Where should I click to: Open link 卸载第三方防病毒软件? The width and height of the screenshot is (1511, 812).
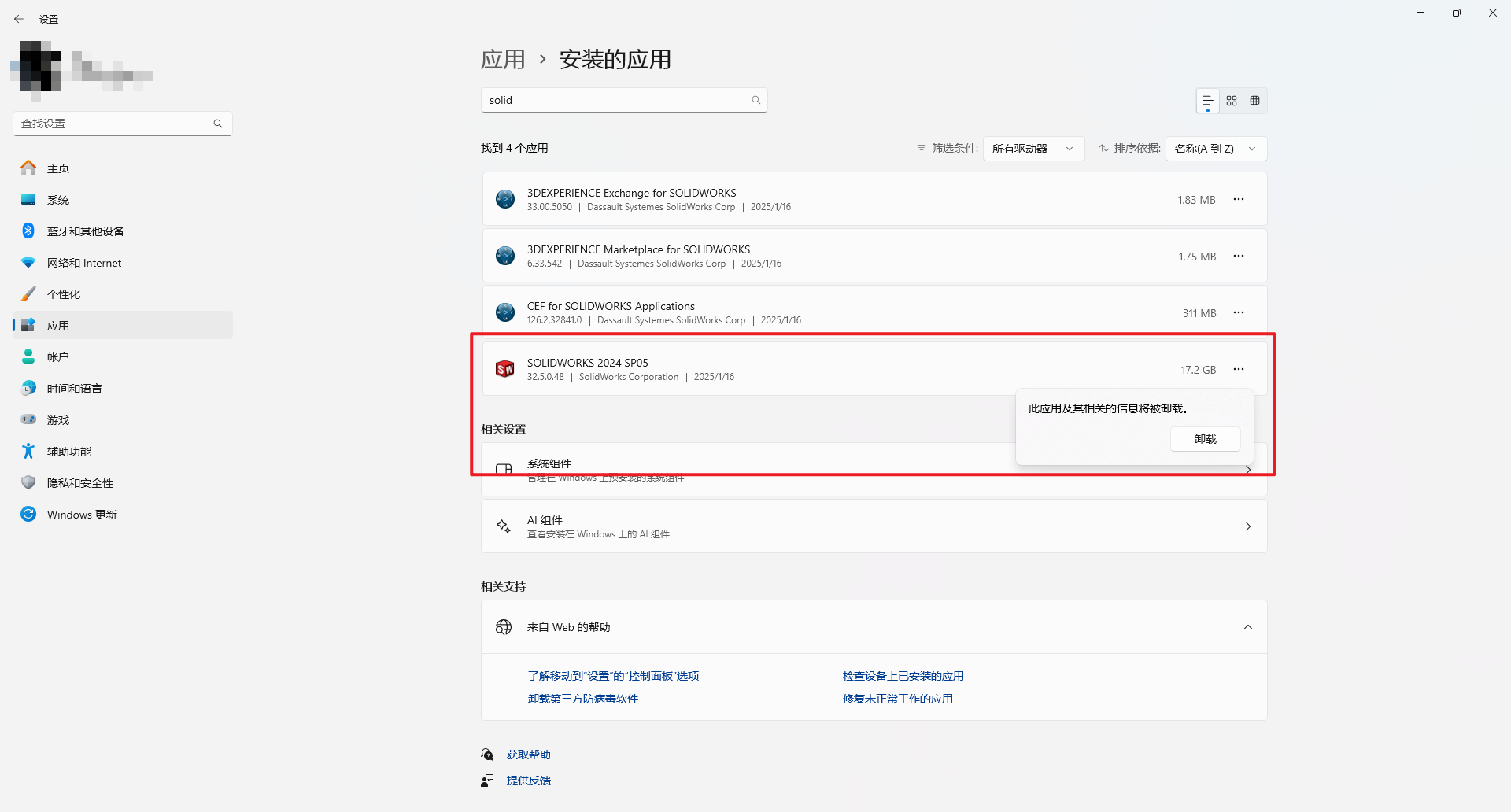click(583, 699)
